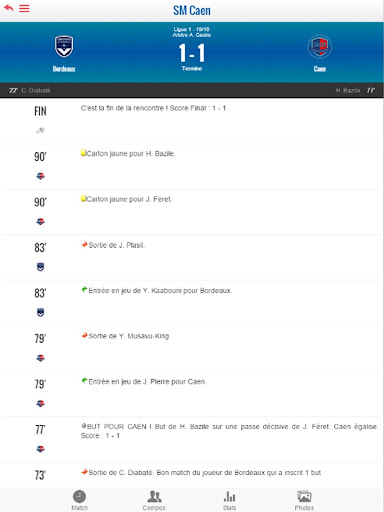384x512 pixels.
Task: Tap red exit arrow for J. Plasil
Action: [x=84, y=244]
